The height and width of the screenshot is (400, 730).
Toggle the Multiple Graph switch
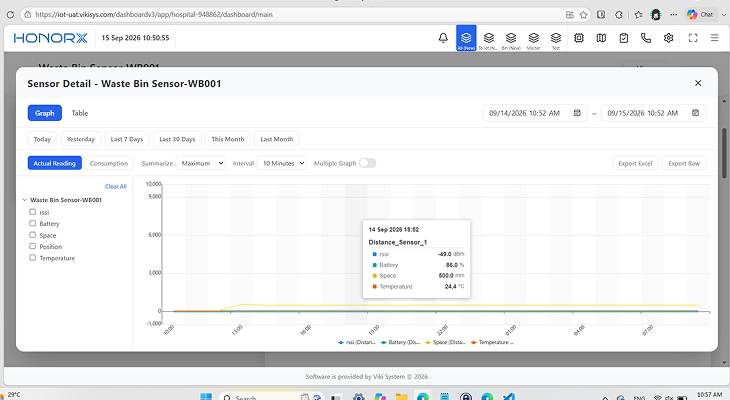pos(367,163)
